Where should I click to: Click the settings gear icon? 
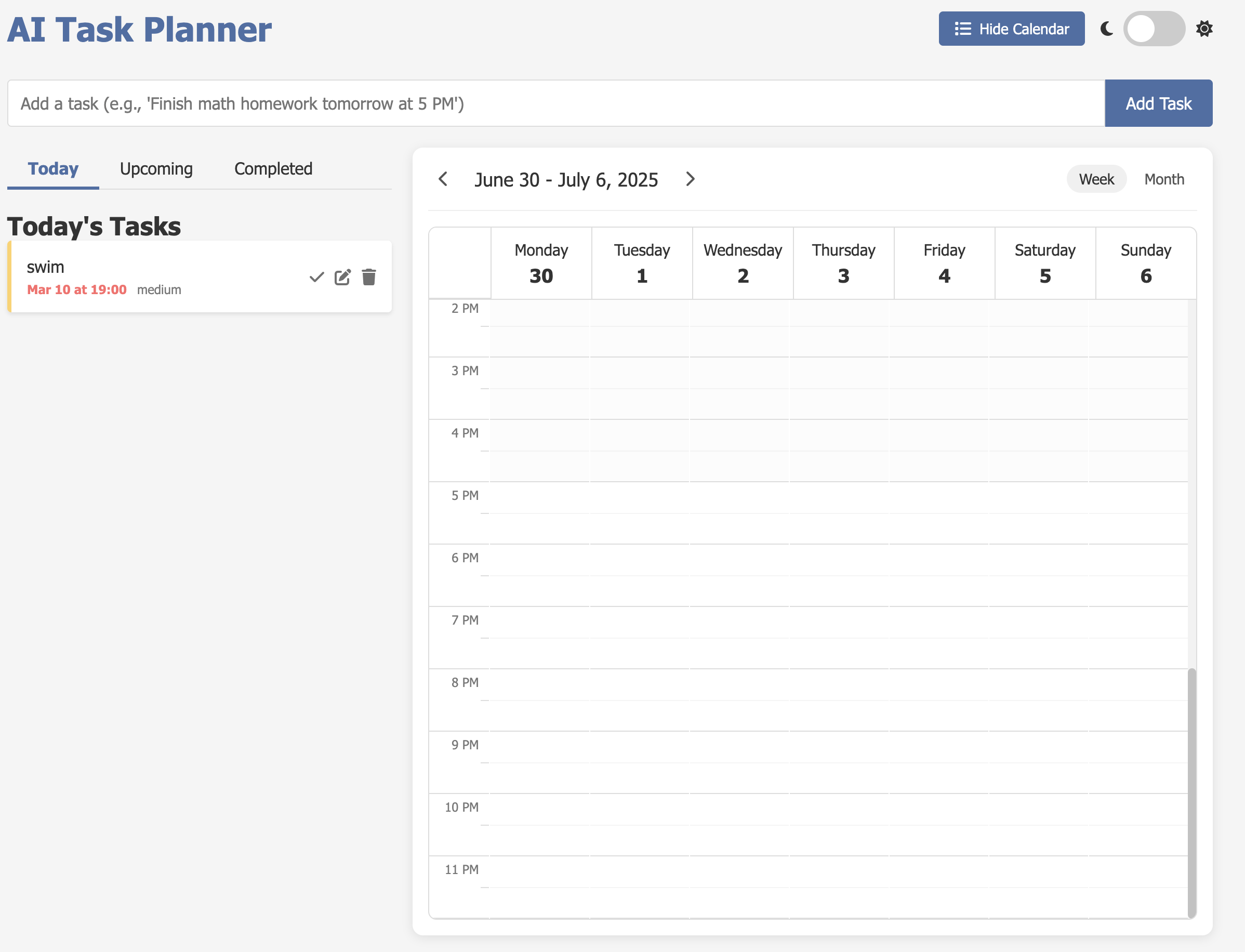tap(1204, 29)
